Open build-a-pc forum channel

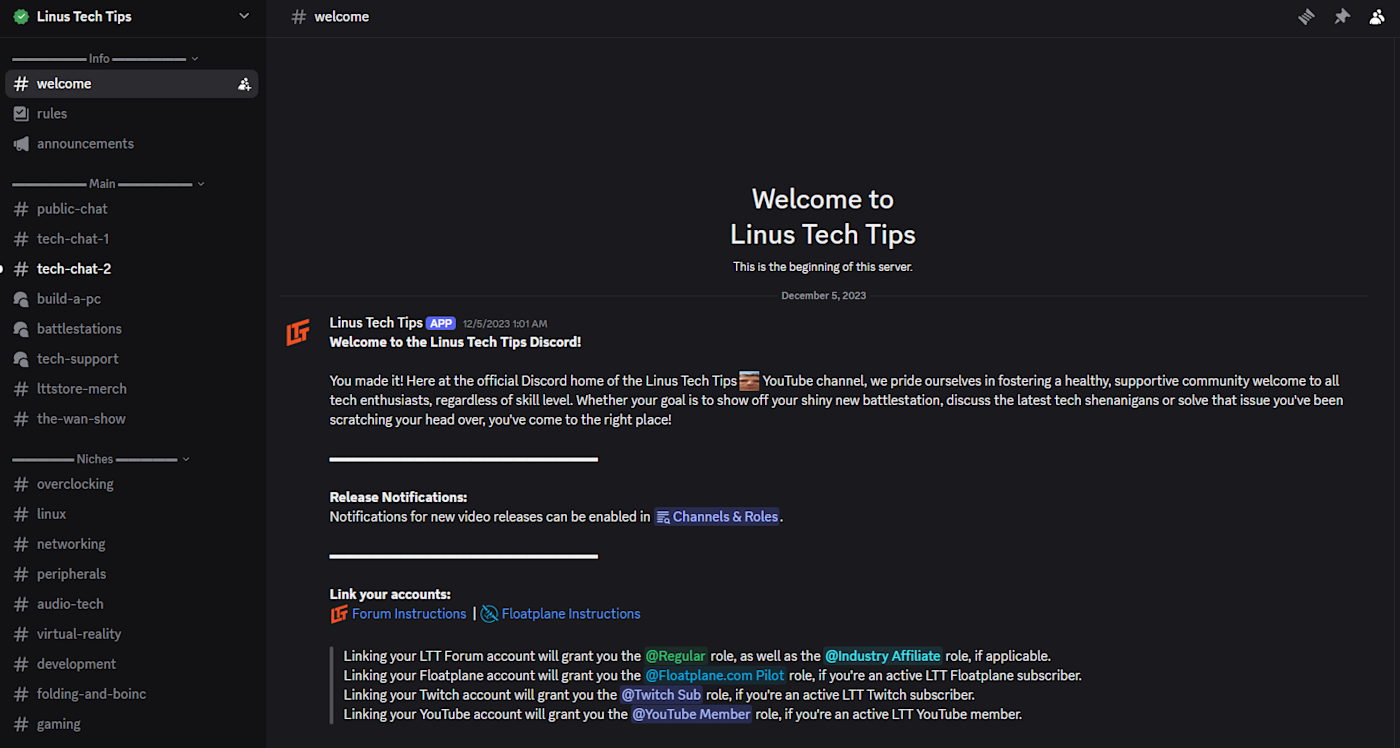pyautogui.click(x=132, y=299)
